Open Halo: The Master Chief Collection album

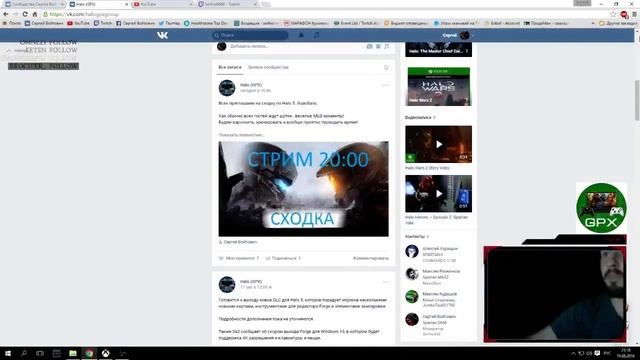(x=438, y=49)
